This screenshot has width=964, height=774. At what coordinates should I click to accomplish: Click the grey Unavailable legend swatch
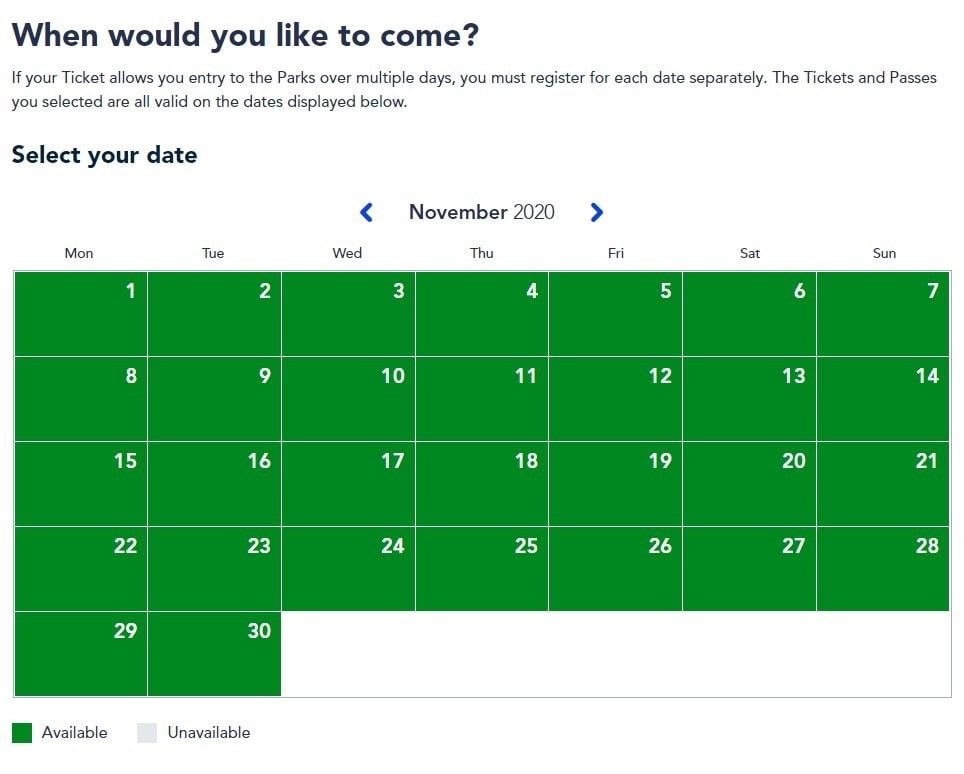147,733
